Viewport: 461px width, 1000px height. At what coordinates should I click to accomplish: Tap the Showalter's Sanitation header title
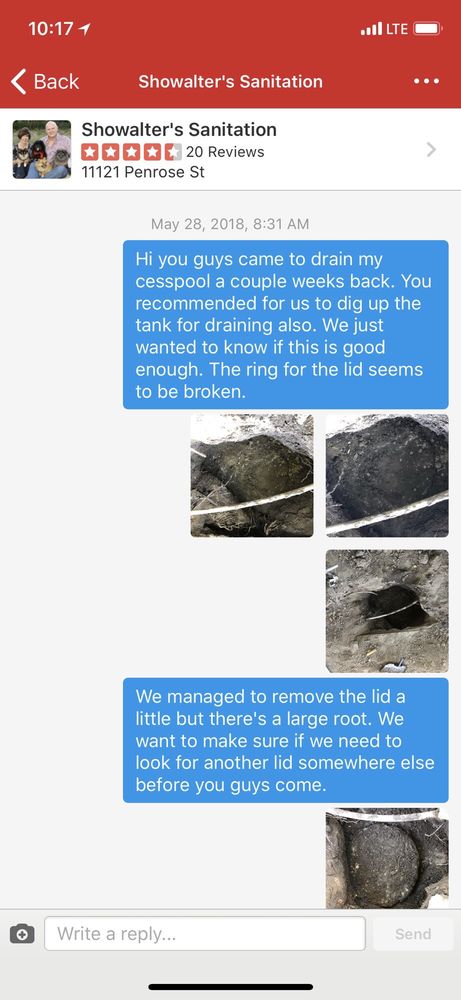point(230,82)
